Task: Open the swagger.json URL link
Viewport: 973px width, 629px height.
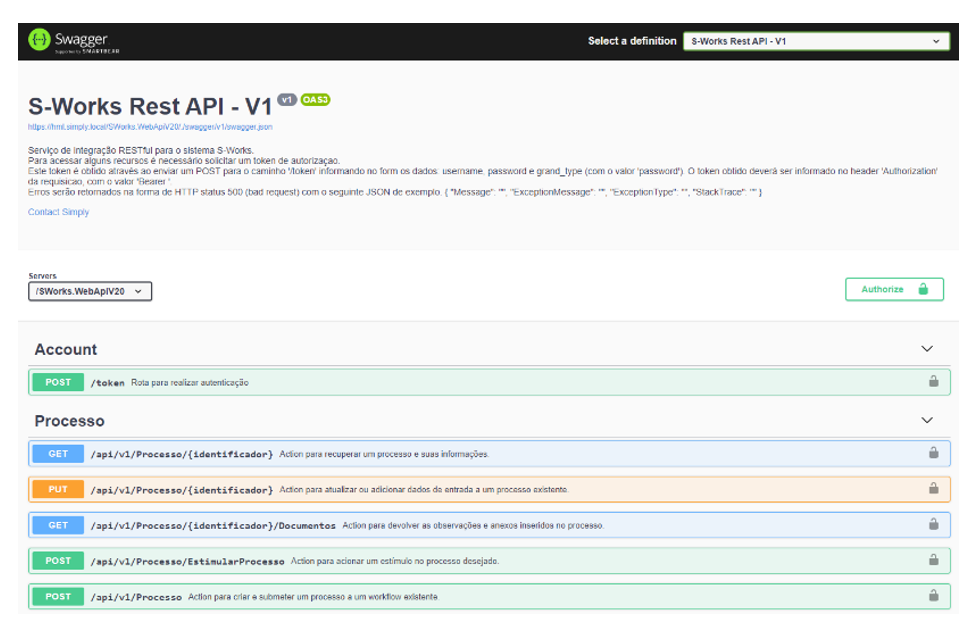Action: (x=150, y=127)
